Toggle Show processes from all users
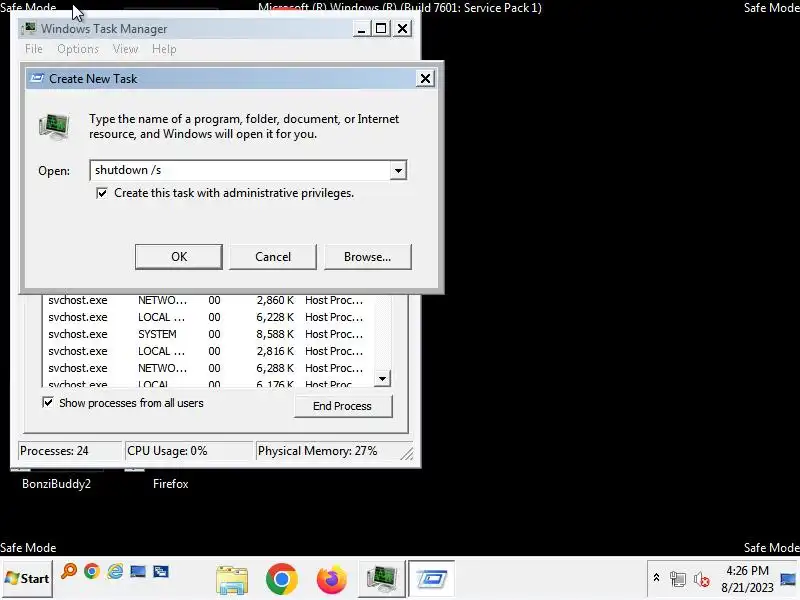The image size is (800, 600). pyautogui.click(x=48, y=403)
